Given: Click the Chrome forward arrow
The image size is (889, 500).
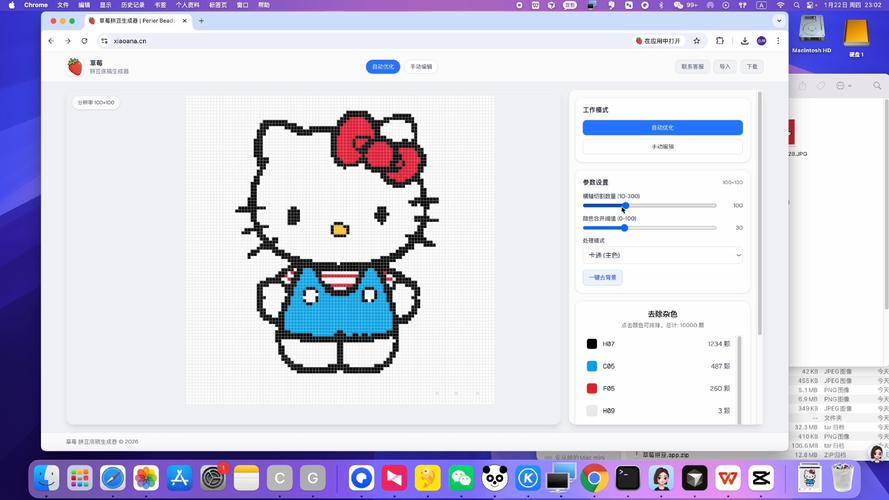Looking at the screenshot, I should [x=67, y=41].
